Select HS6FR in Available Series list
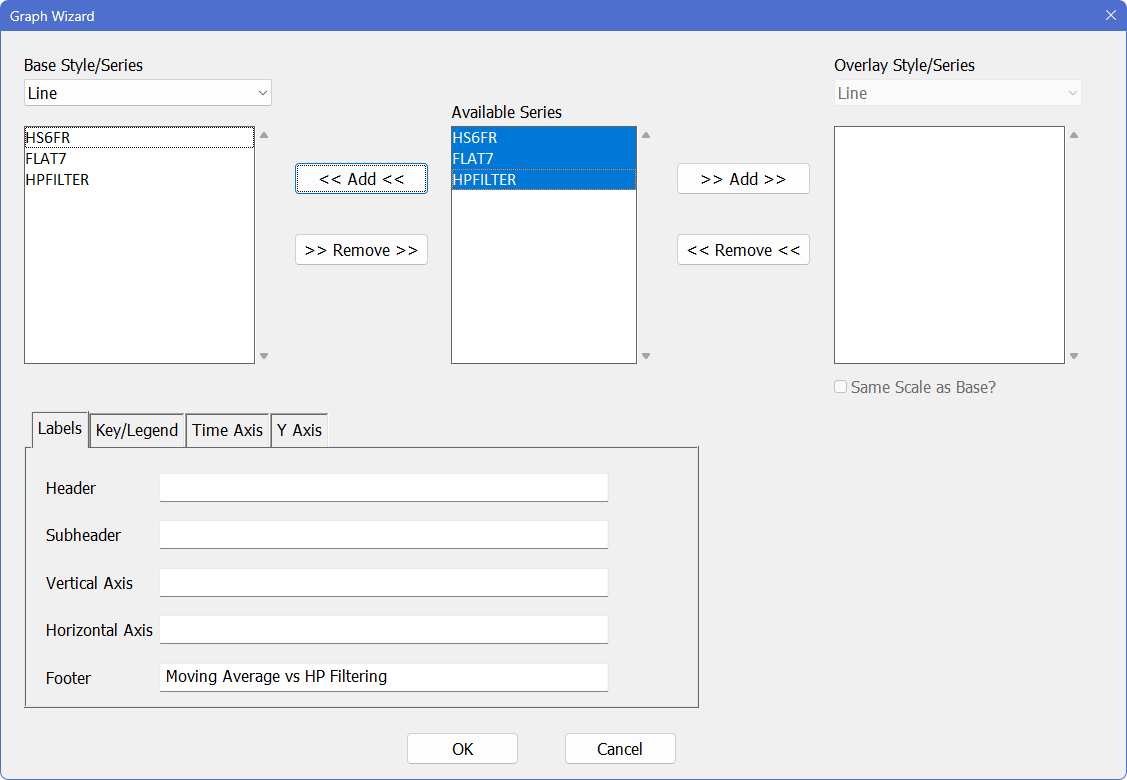Image resolution: width=1127 pixels, height=780 pixels. pos(543,138)
